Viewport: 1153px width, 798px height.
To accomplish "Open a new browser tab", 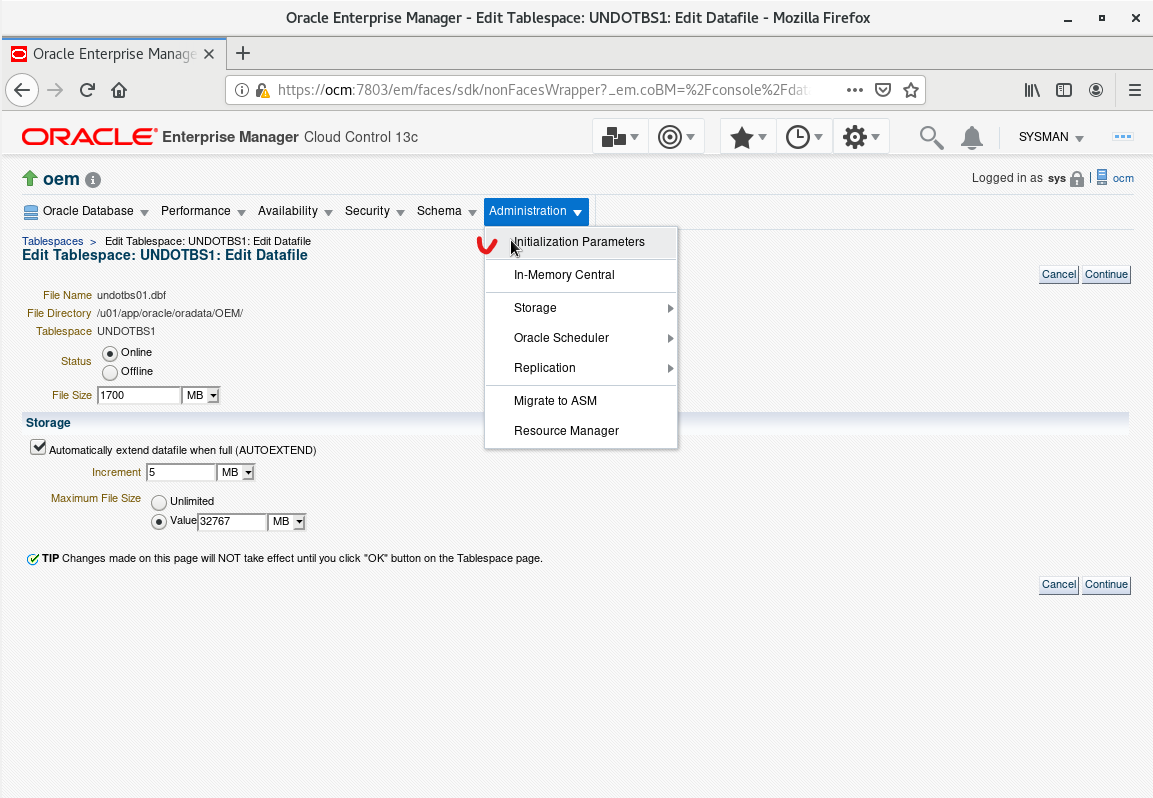I will (x=243, y=53).
